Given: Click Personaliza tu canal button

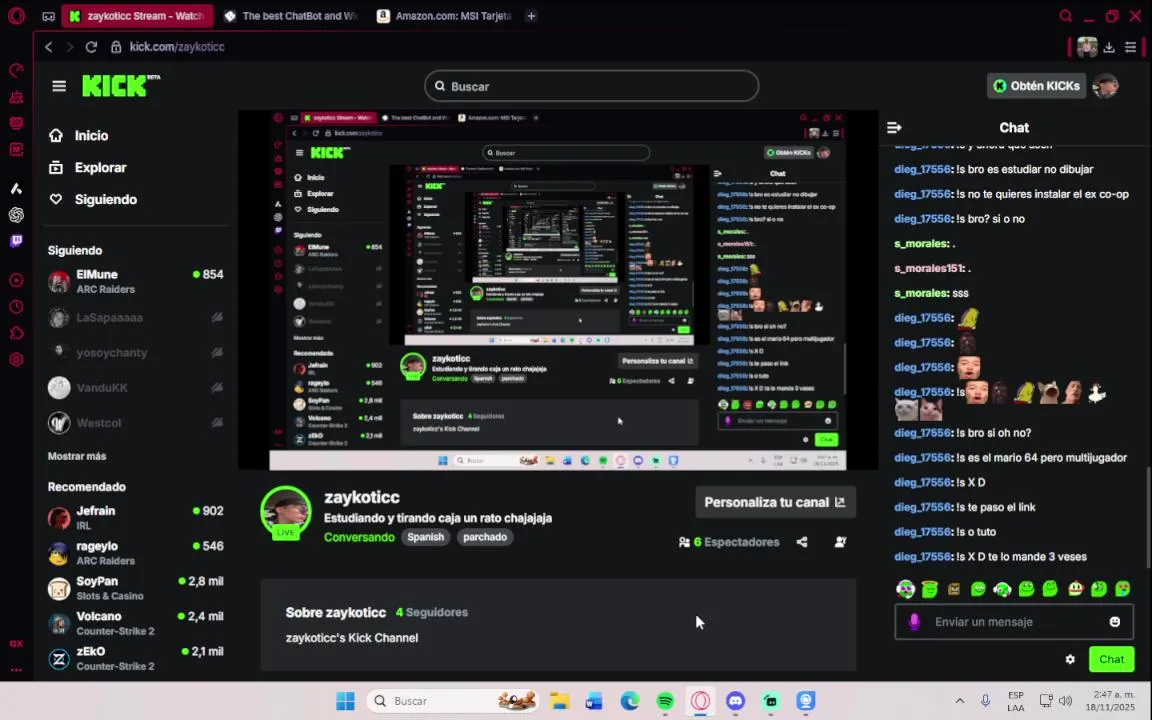Looking at the screenshot, I should [x=775, y=503].
